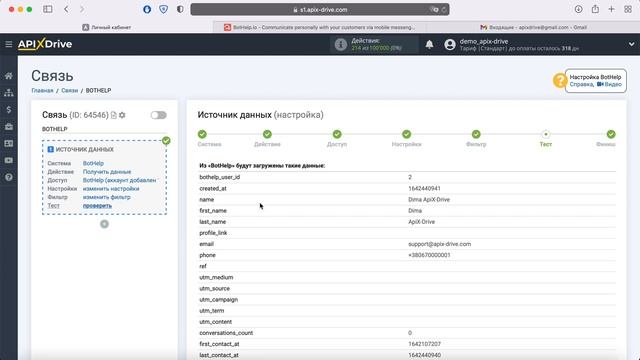
Task: Open the dollar billing icon in sidebar
Action: point(9,110)
